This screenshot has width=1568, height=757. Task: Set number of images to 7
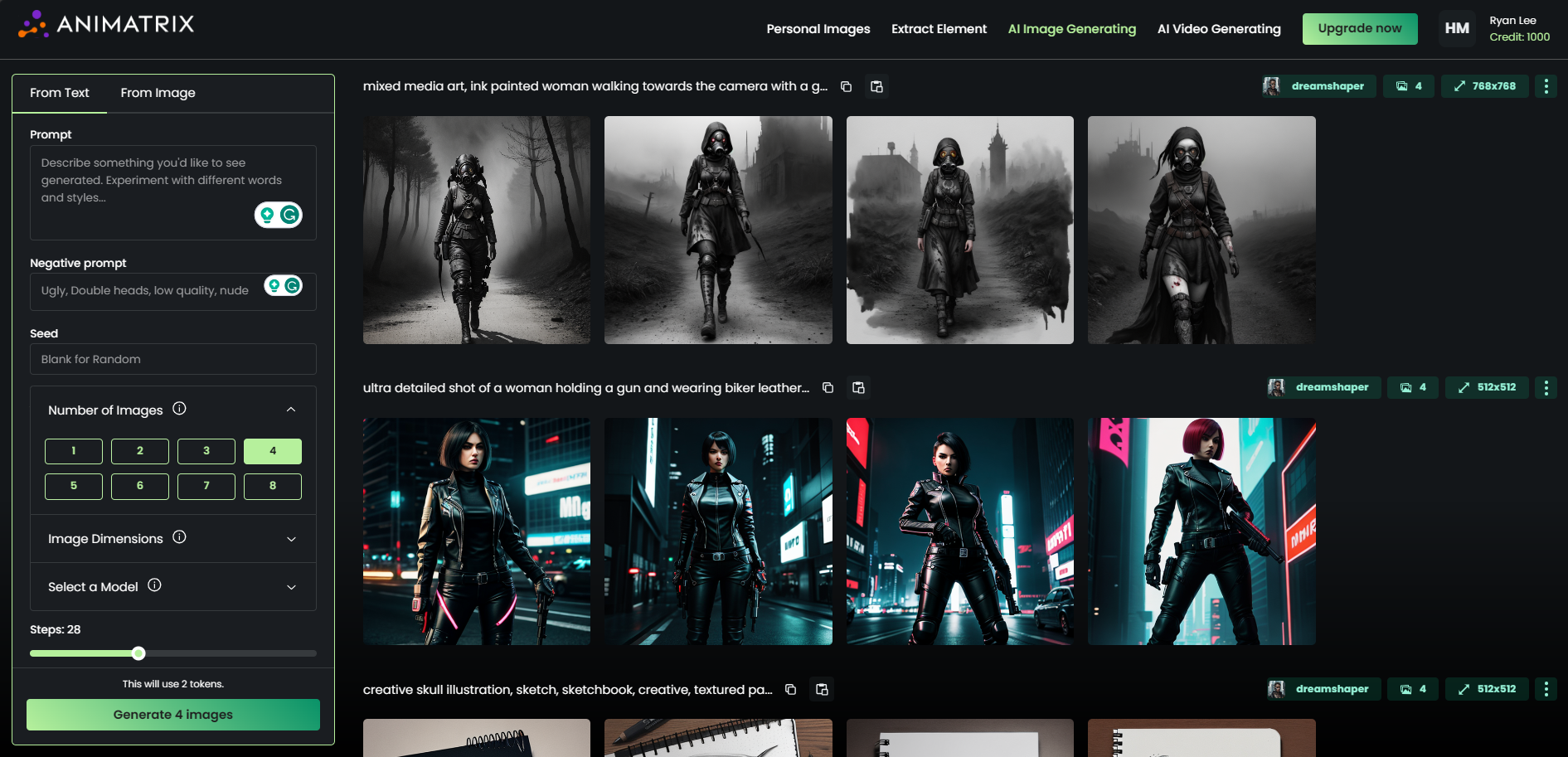(206, 486)
